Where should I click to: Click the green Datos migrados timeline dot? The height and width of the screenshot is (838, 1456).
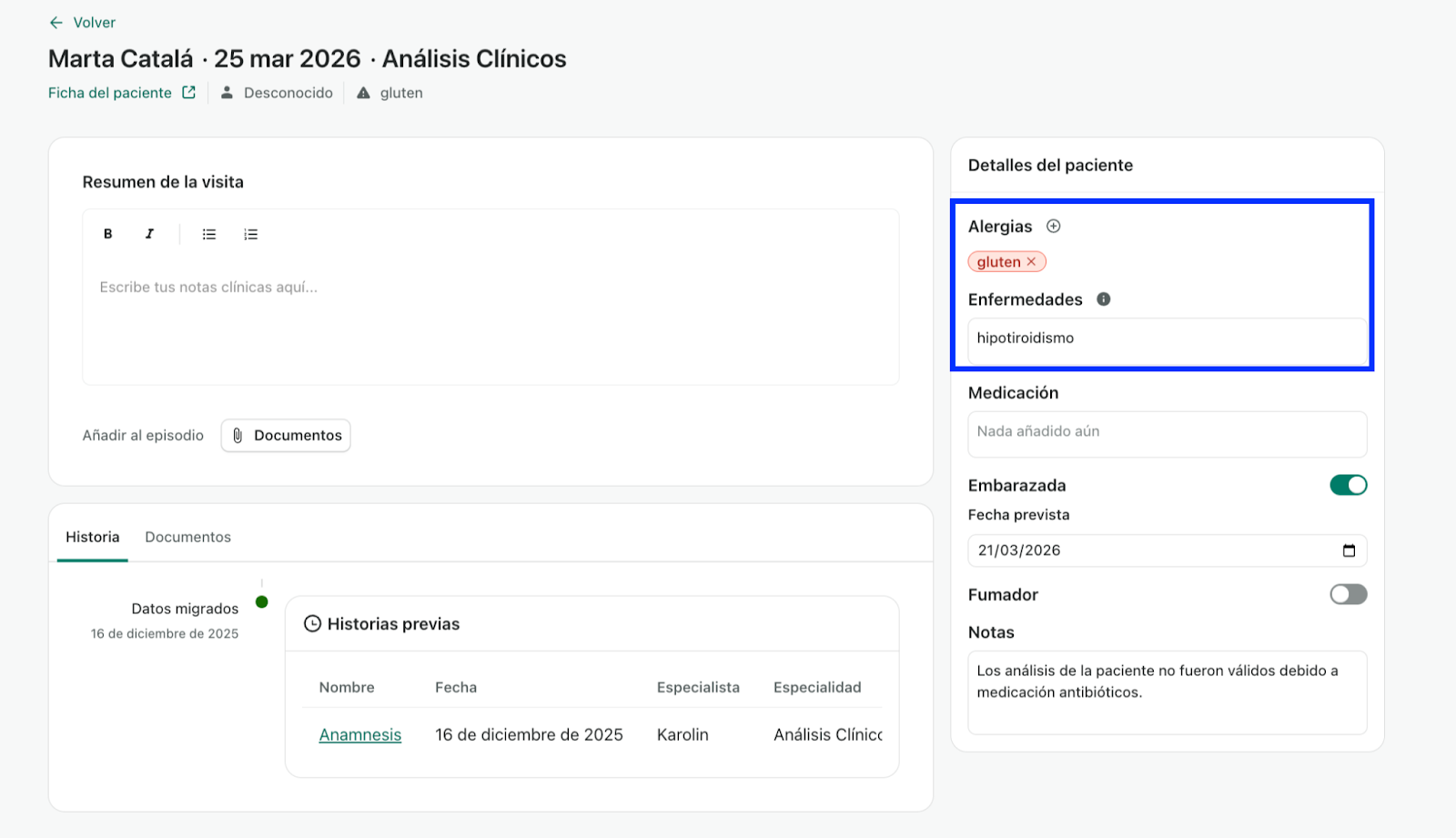262,601
